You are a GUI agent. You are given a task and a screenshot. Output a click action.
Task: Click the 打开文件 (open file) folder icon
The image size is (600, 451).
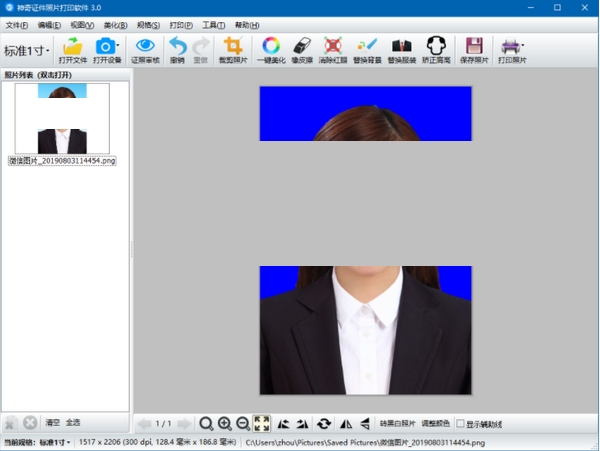(72, 47)
